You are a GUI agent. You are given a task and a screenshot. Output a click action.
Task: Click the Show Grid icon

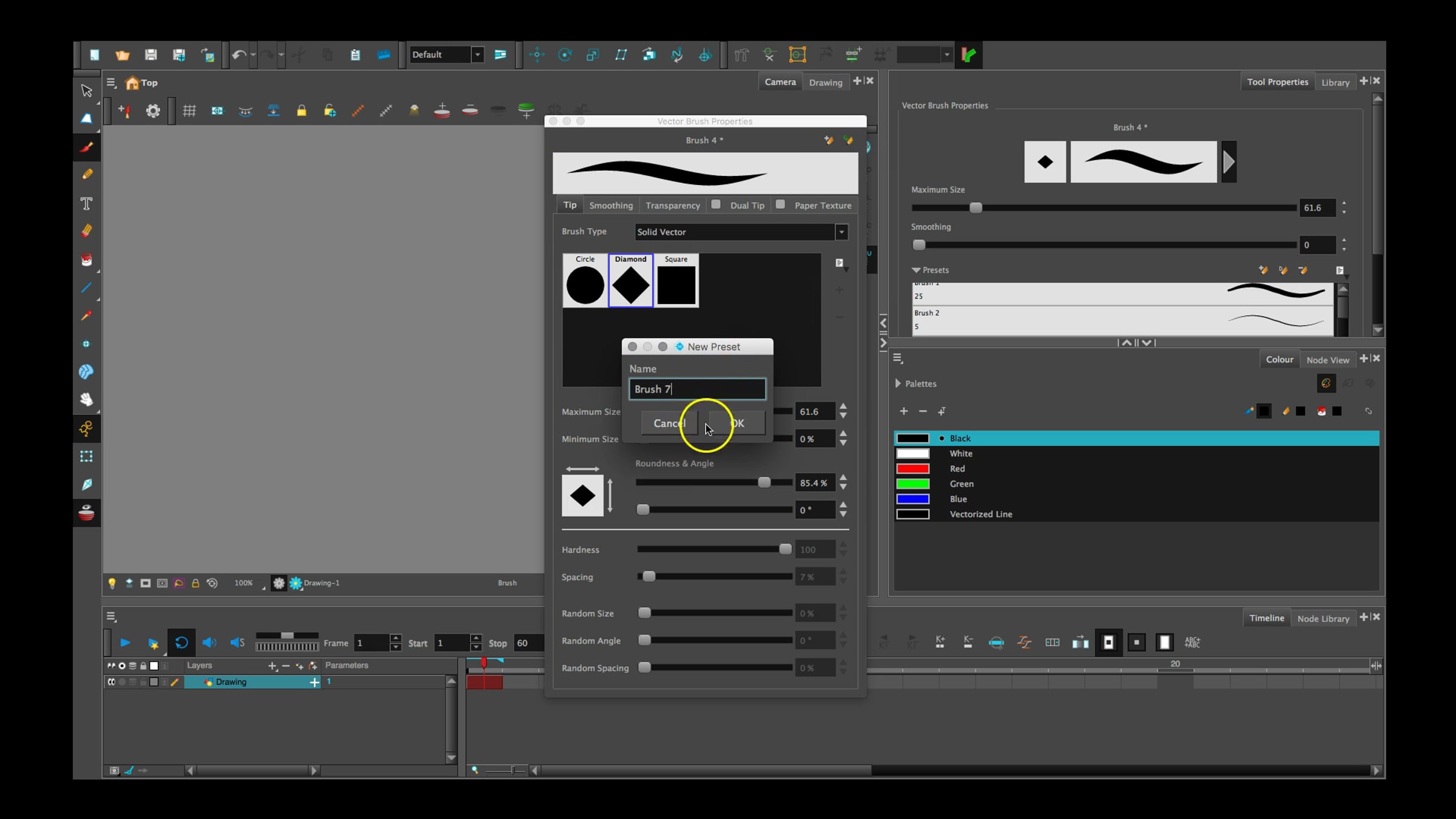pos(189,111)
